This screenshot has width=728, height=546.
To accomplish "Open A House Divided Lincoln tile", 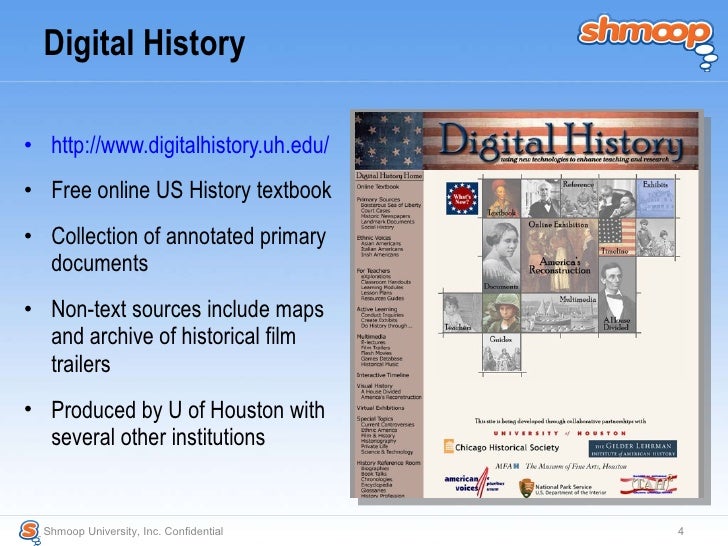I will [x=617, y=294].
